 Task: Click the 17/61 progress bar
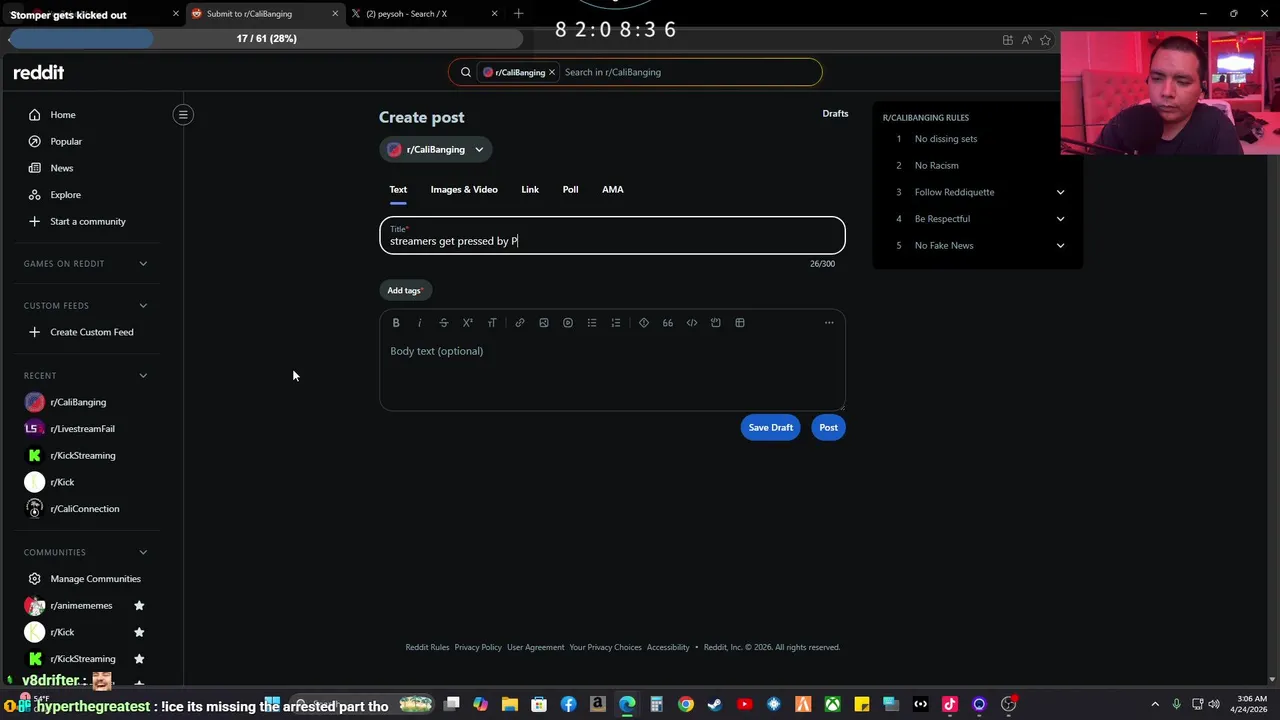[x=266, y=39]
